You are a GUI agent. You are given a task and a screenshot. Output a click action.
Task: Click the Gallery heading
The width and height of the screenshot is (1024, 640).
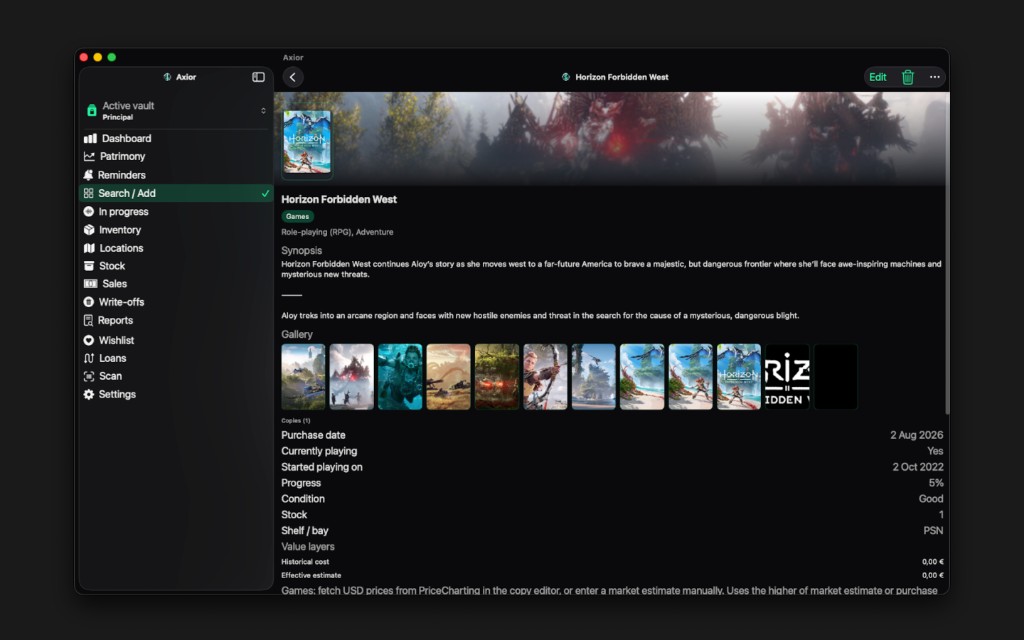pos(297,334)
